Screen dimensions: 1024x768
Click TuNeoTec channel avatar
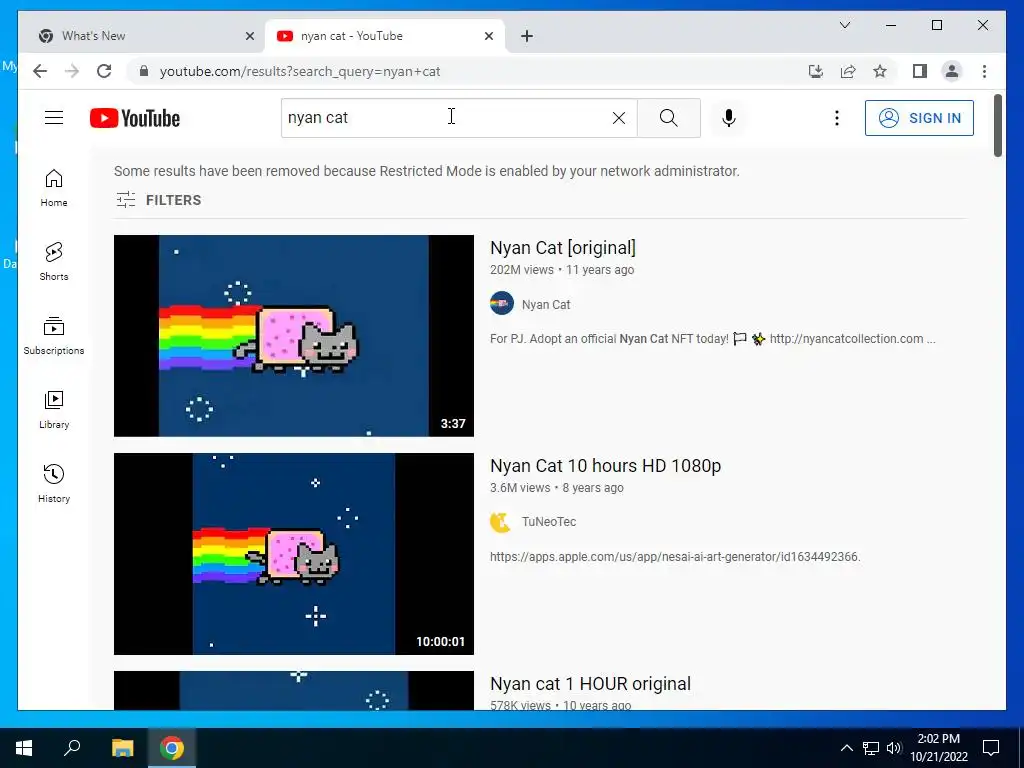500,522
